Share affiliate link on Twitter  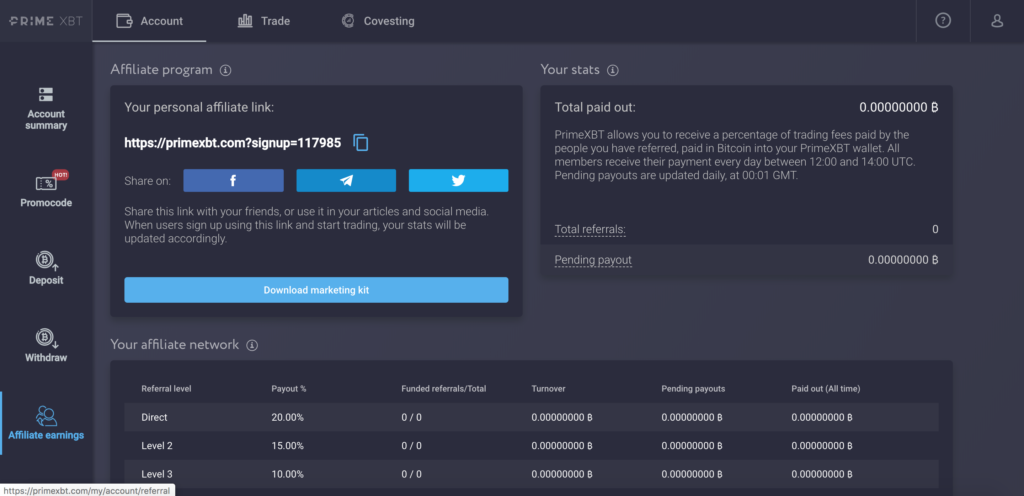click(458, 181)
